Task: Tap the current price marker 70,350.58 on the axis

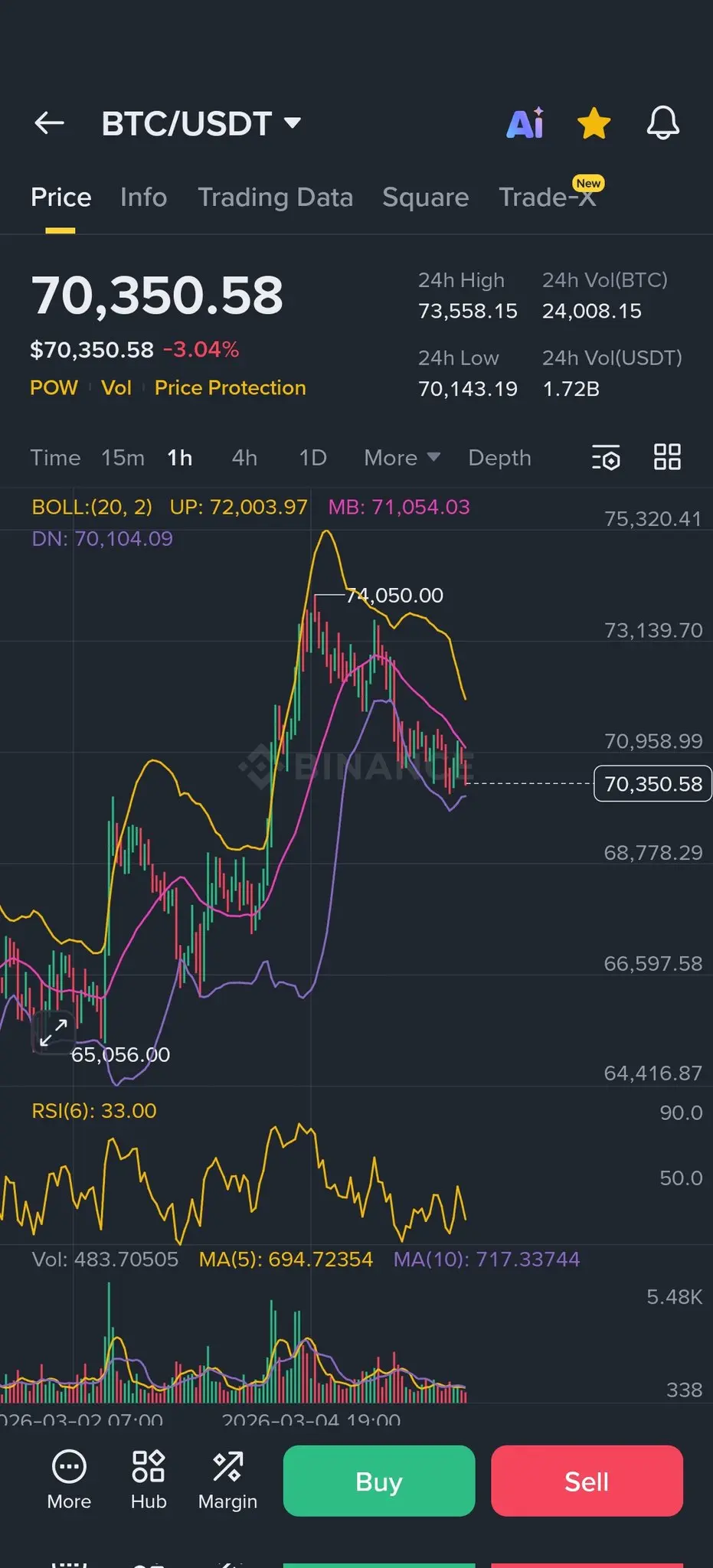Action: pos(652,784)
